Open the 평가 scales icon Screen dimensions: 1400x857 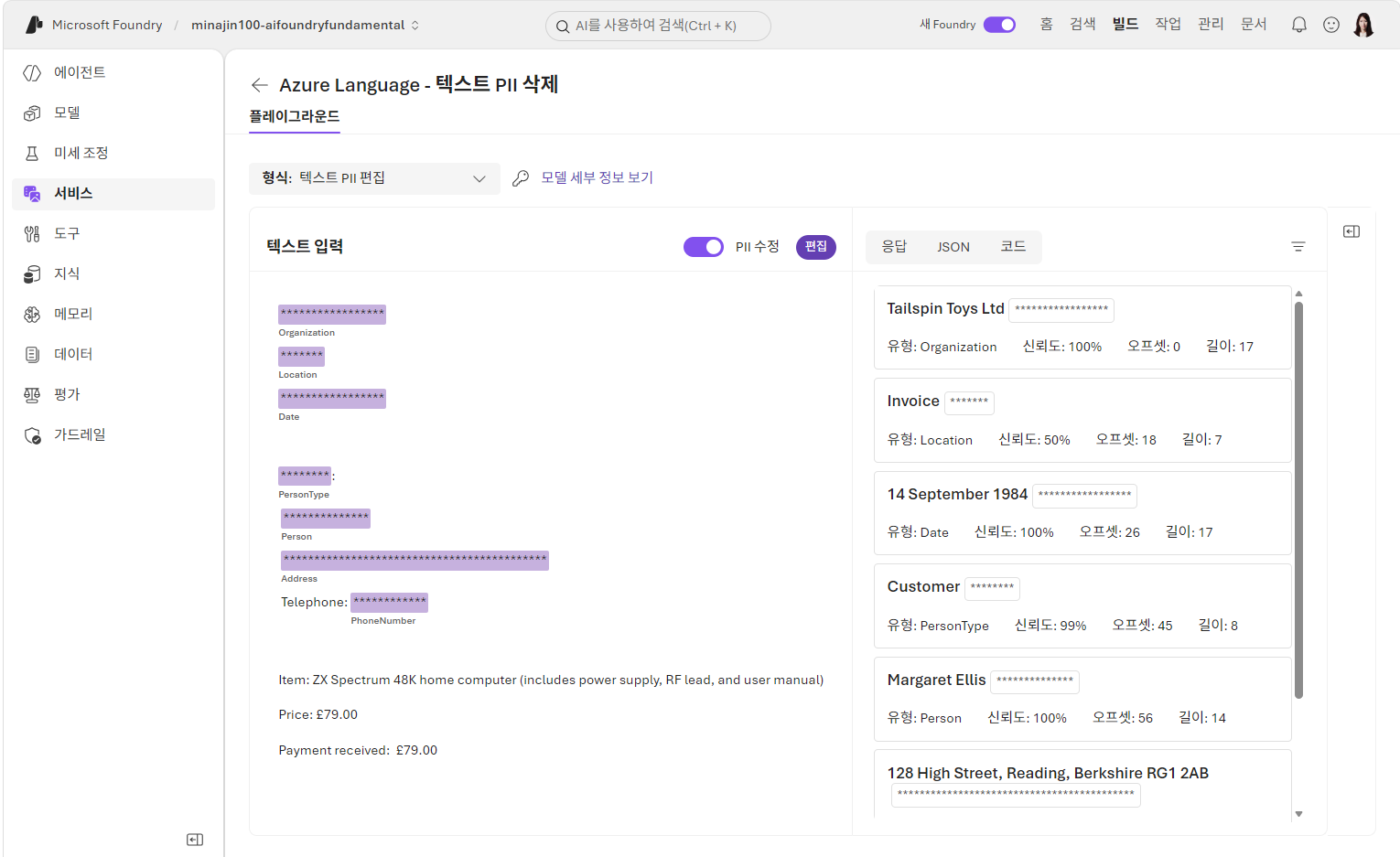pyautogui.click(x=32, y=394)
